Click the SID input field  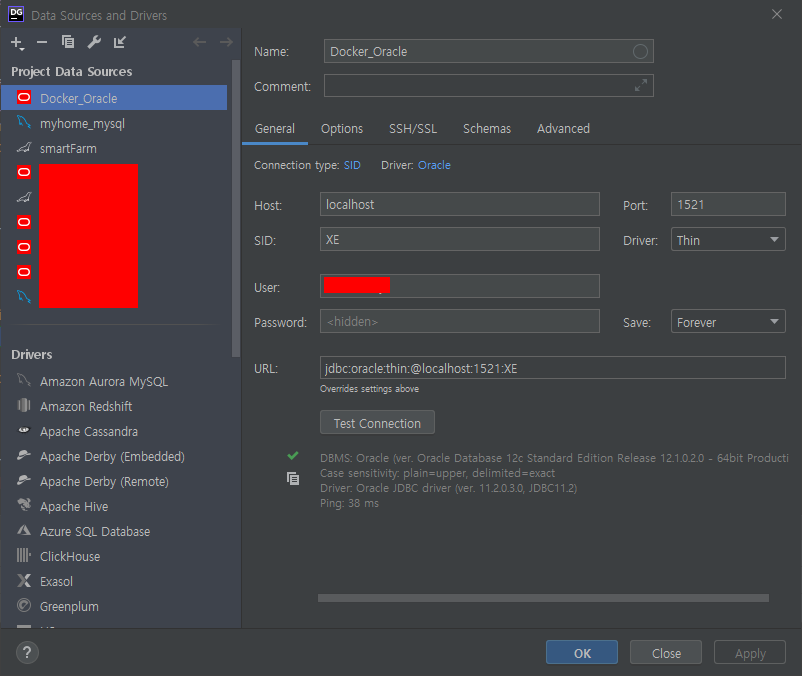pos(460,239)
